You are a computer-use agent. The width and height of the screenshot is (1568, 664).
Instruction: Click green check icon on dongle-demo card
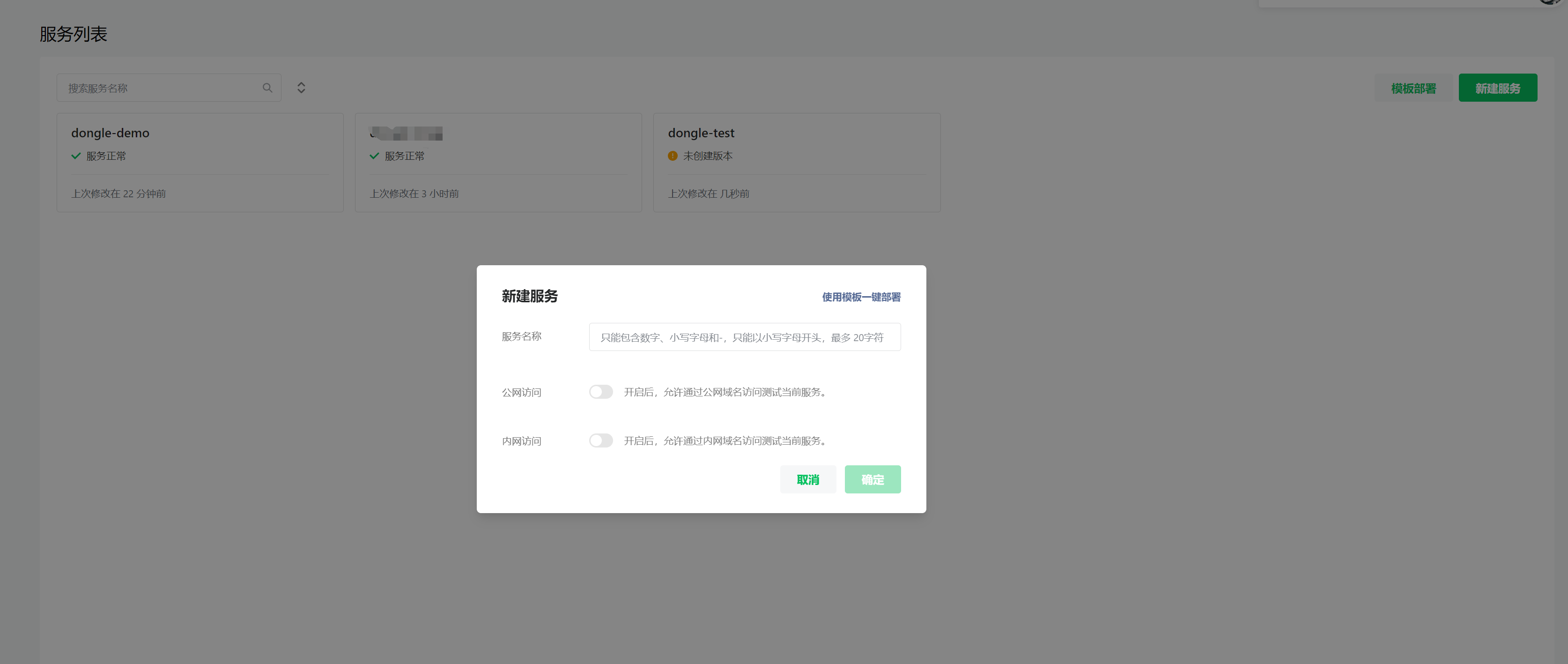[76, 156]
